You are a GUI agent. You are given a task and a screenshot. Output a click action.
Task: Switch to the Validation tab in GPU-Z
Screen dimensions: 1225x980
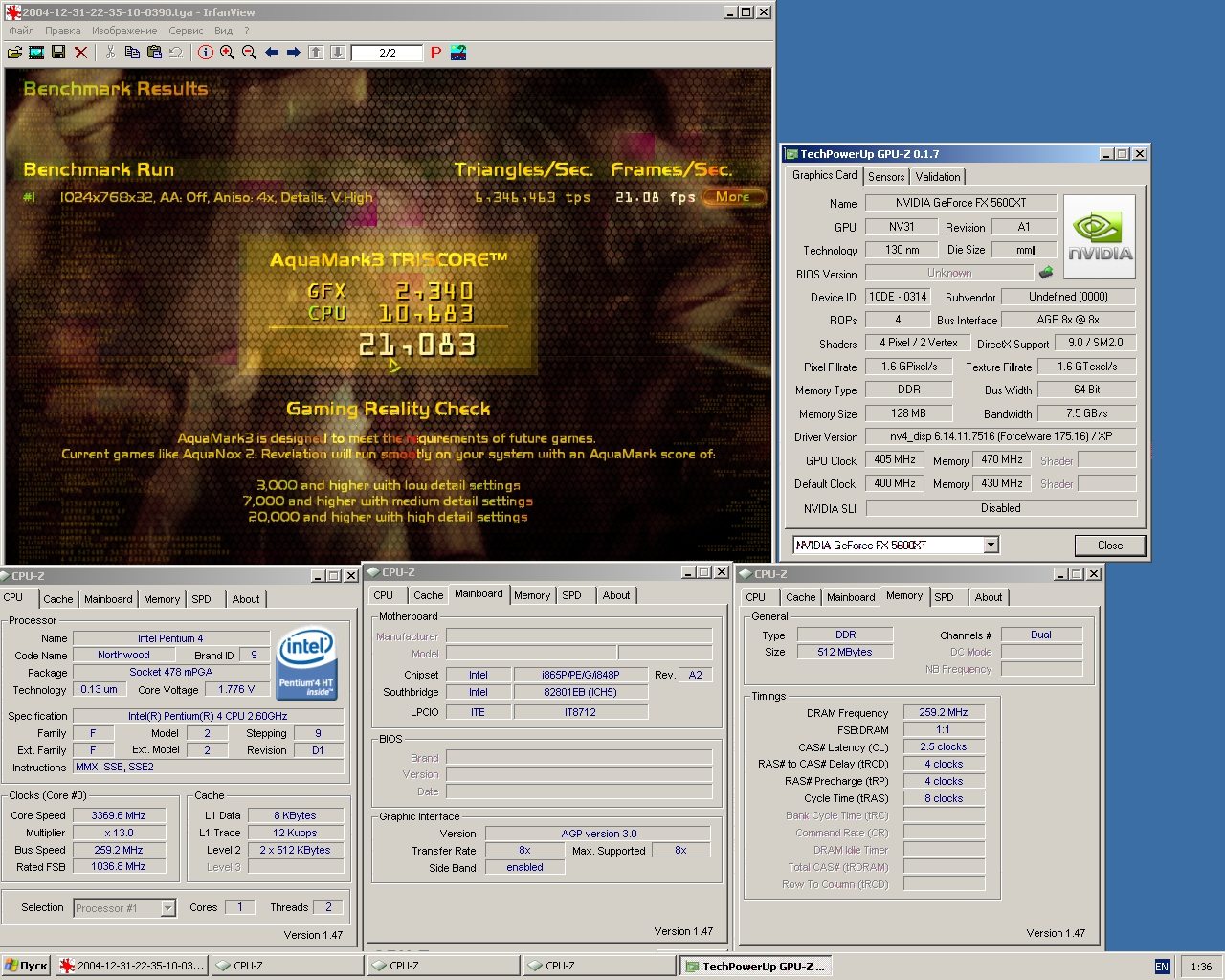pyautogui.click(x=938, y=177)
